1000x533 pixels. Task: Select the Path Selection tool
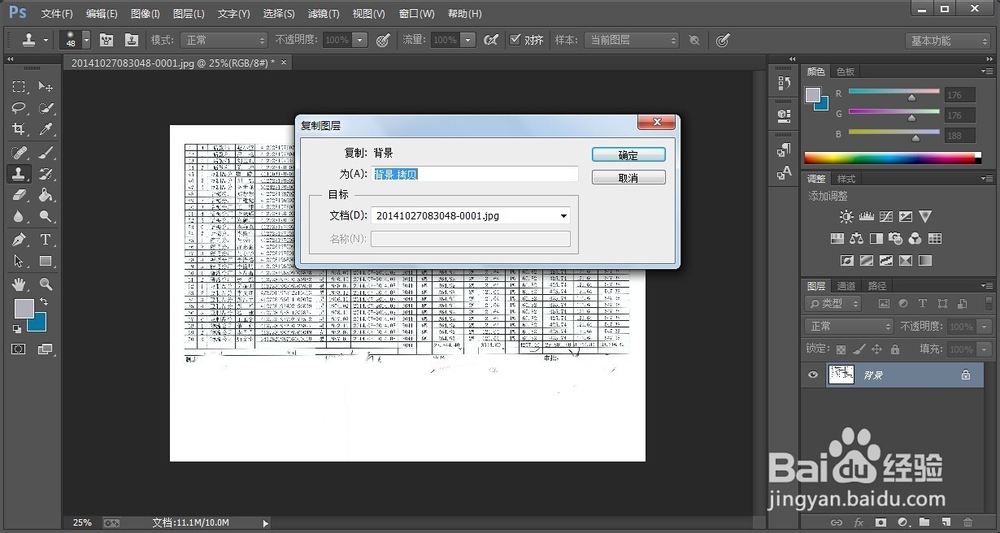click(19, 261)
